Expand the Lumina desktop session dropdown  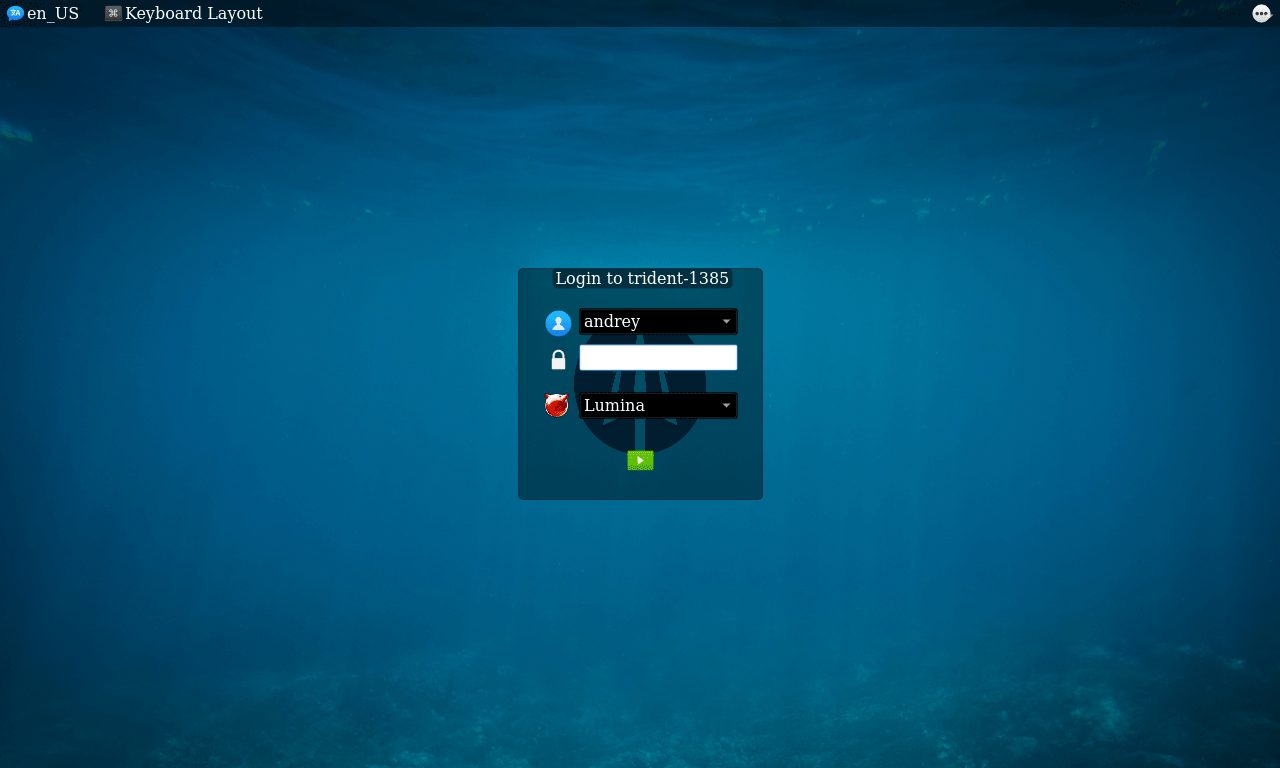click(658, 405)
